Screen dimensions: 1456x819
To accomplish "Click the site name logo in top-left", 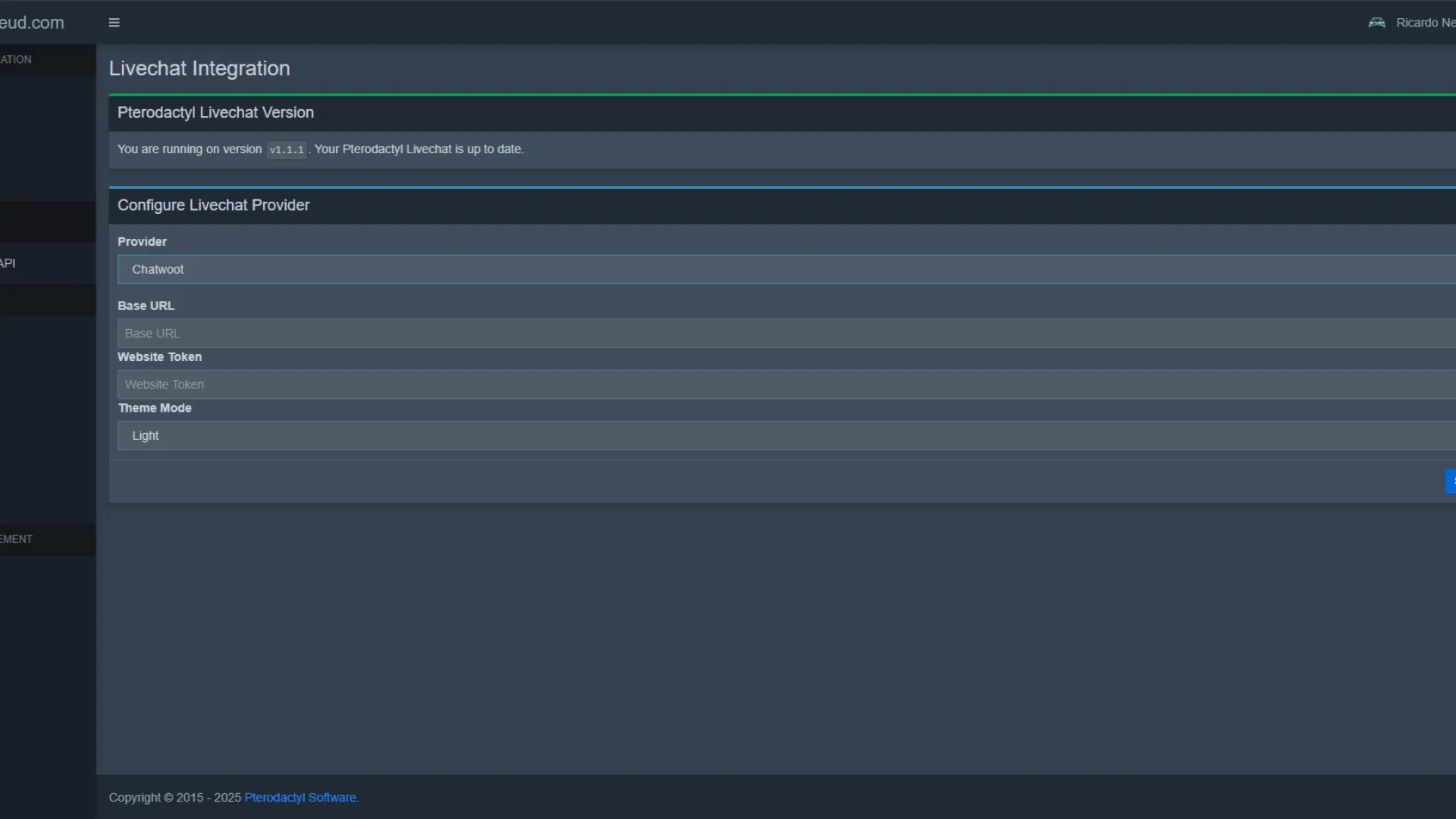I will 32,23.
